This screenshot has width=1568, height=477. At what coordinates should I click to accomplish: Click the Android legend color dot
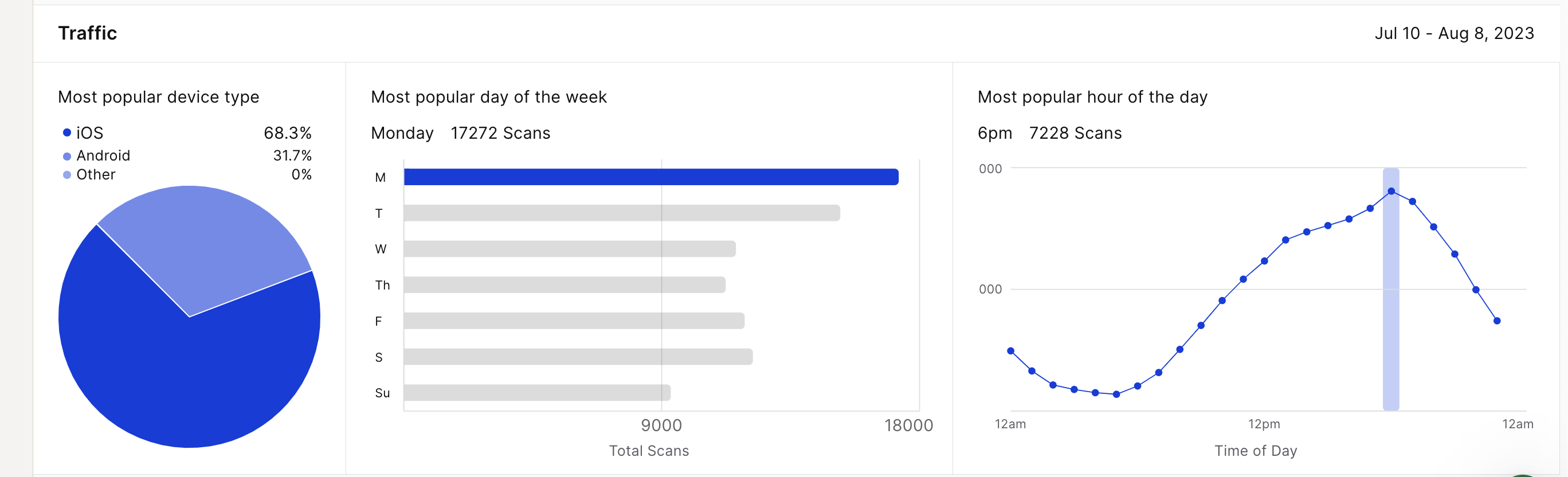67,156
